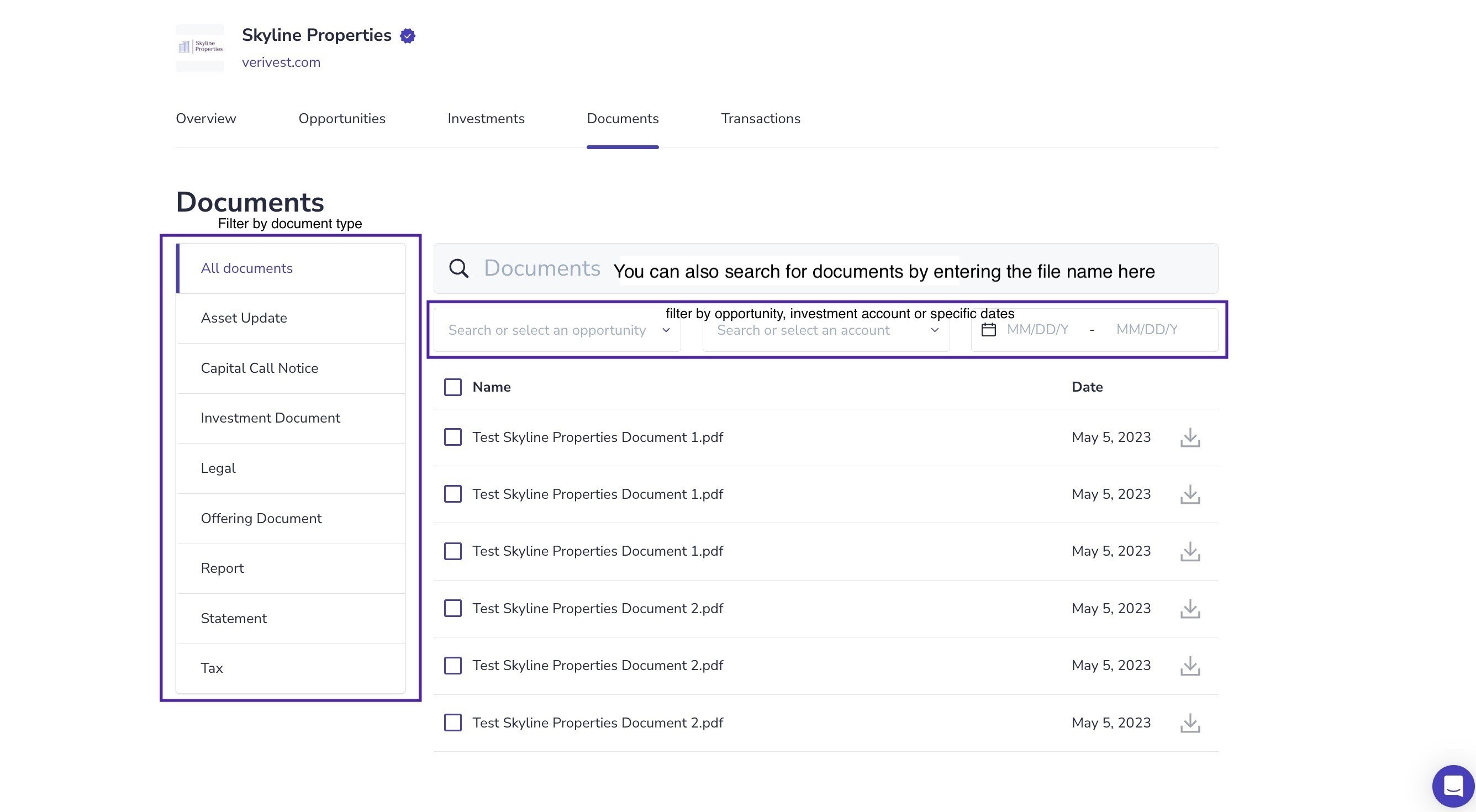Filter by Offering Document type
Screen dimensions: 1476x812
pos(291,519)
